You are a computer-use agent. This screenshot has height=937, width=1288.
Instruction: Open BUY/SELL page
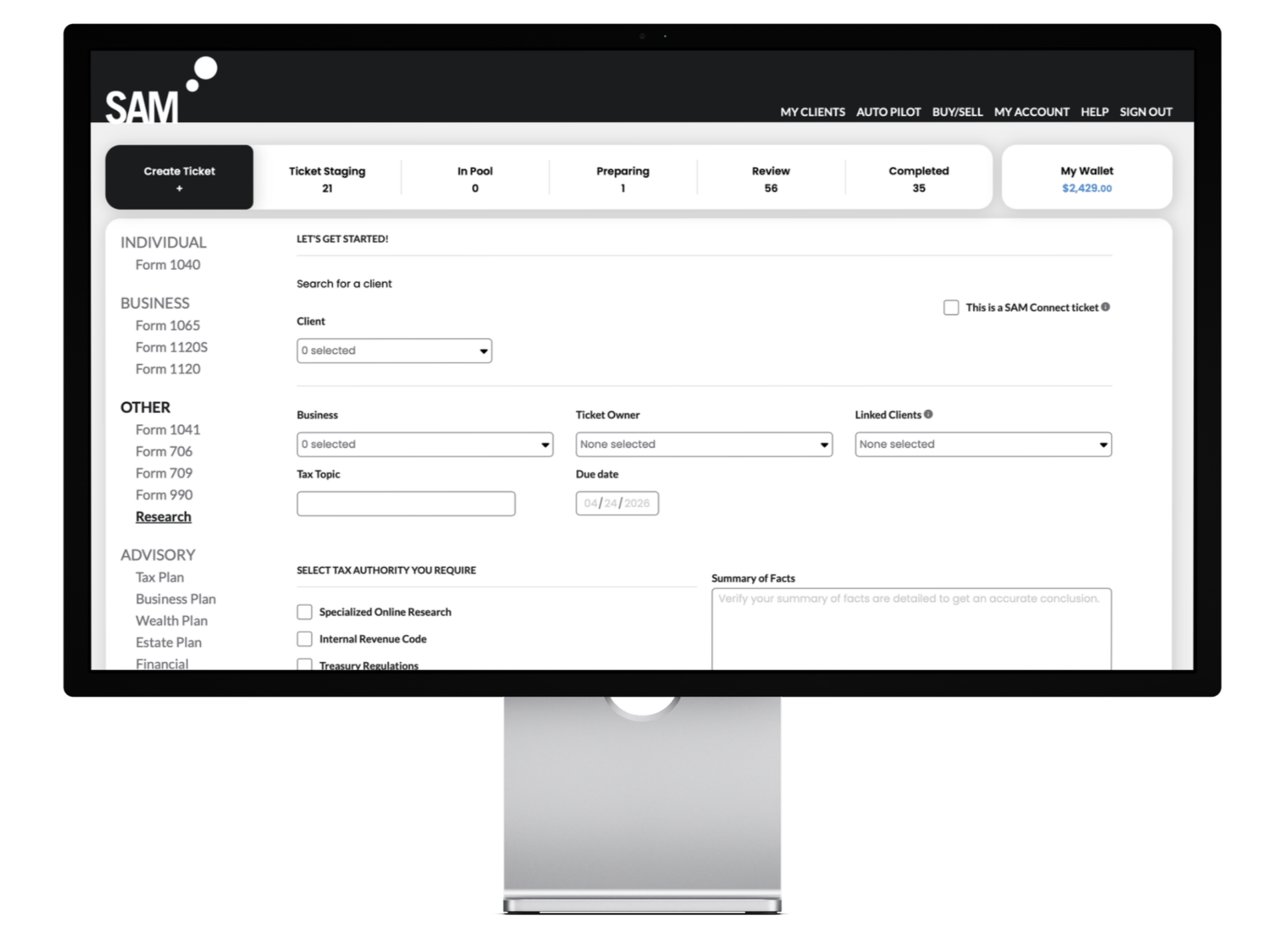pos(957,112)
